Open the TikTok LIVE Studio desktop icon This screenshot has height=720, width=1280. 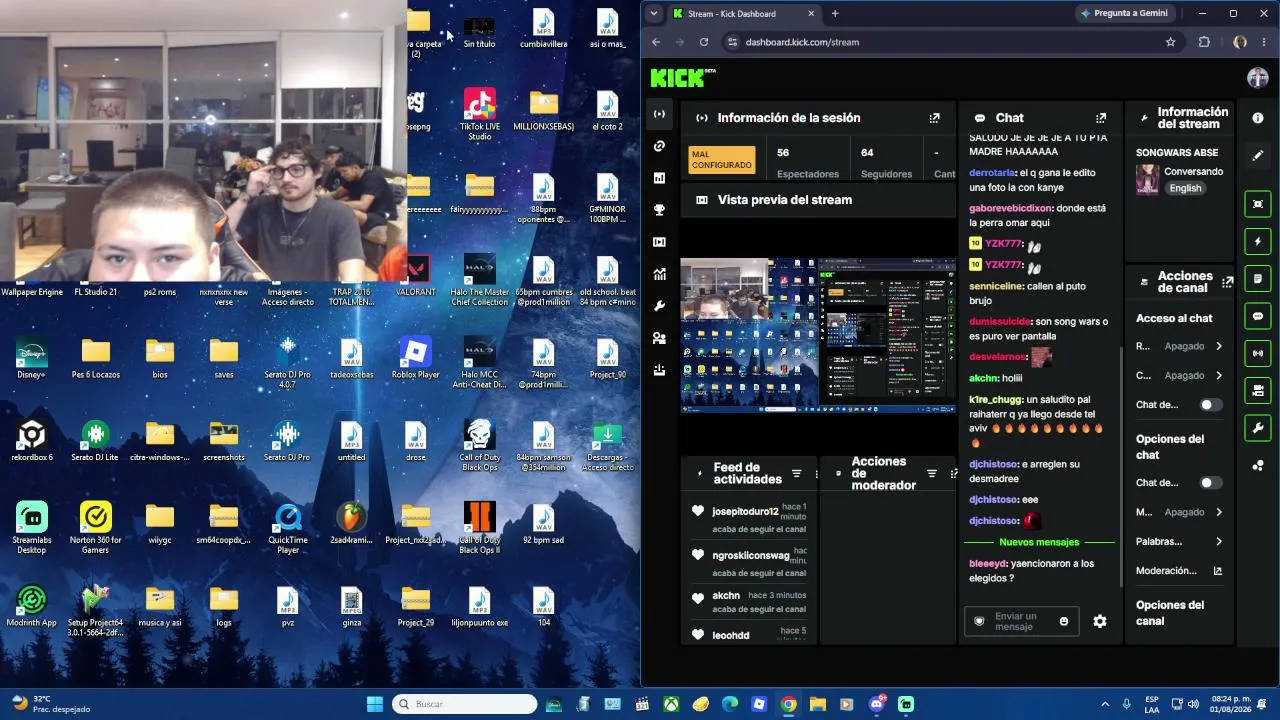[480, 113]
